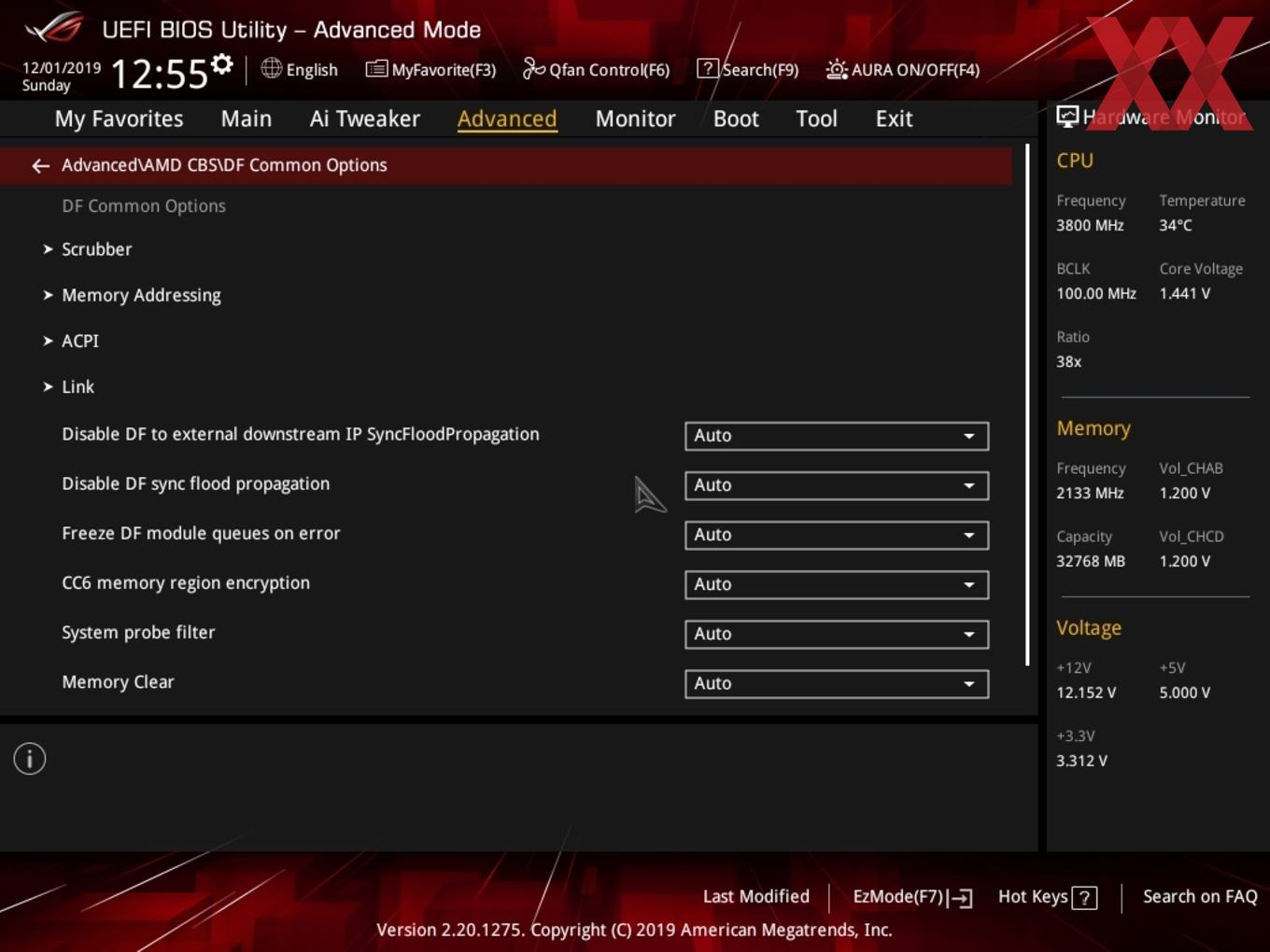Screen dimensions: 1270x952
Task: Click memory frequency value 2133 MHz
Action: (1090, 494)
